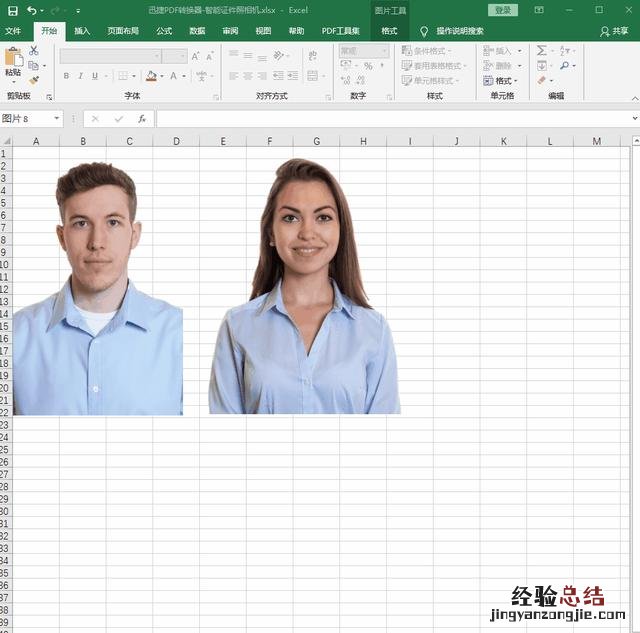This screenshot has width=640, height=633.
Task: Click the Save icon in the title bar
Action: (13, 11)
